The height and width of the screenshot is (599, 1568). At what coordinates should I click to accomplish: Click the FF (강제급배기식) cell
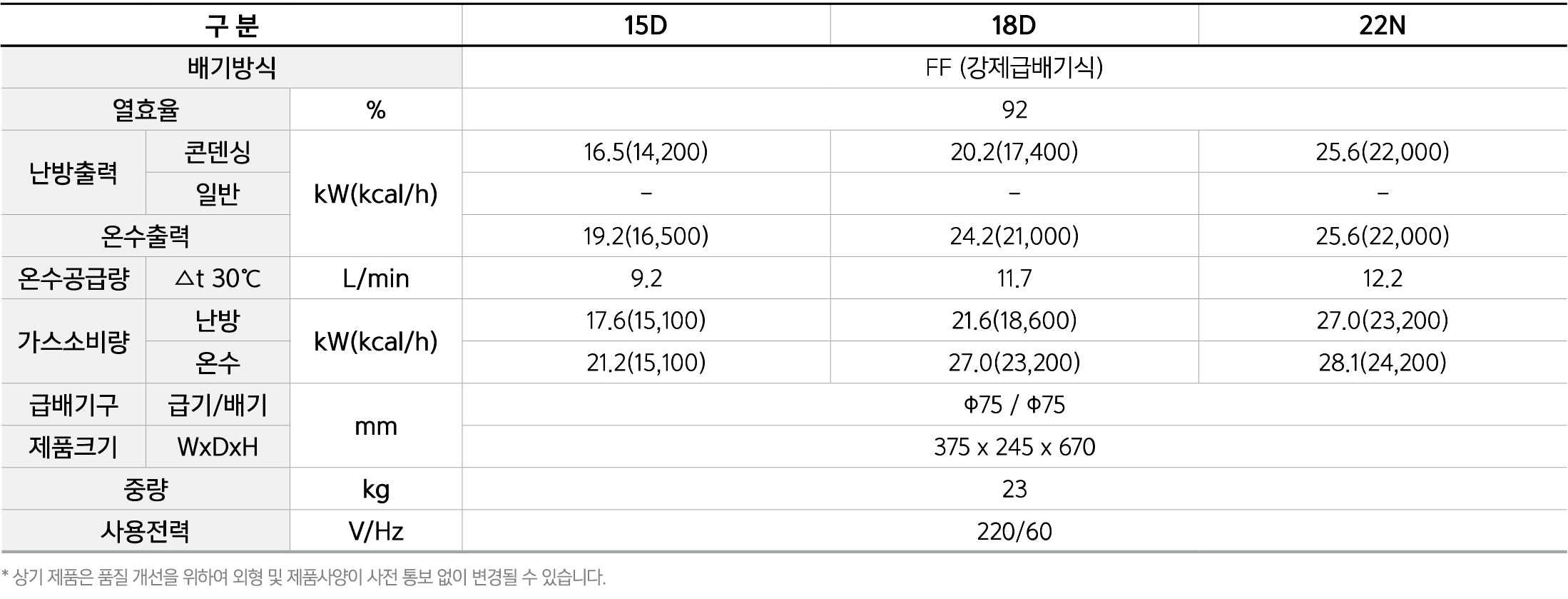click(1014, 68)
